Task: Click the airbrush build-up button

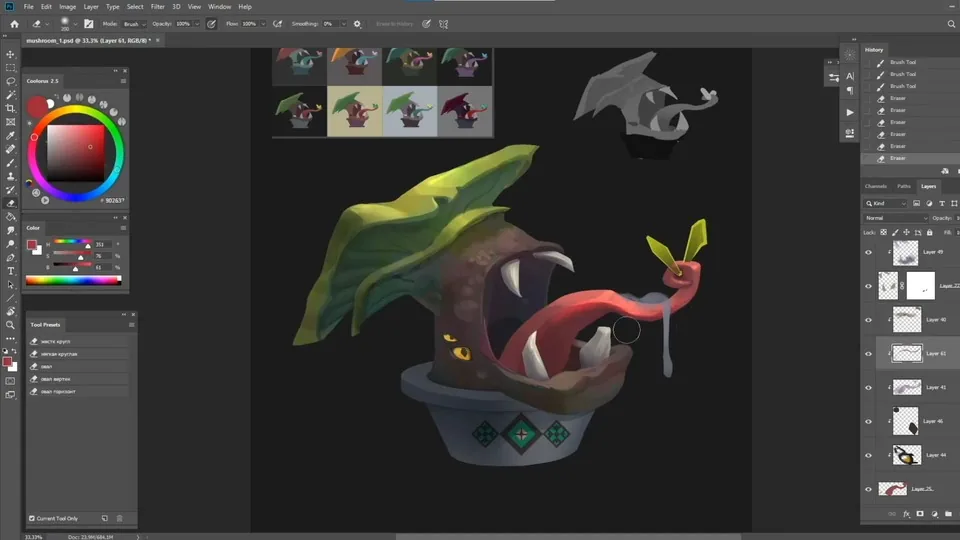Action: [277, 24]
